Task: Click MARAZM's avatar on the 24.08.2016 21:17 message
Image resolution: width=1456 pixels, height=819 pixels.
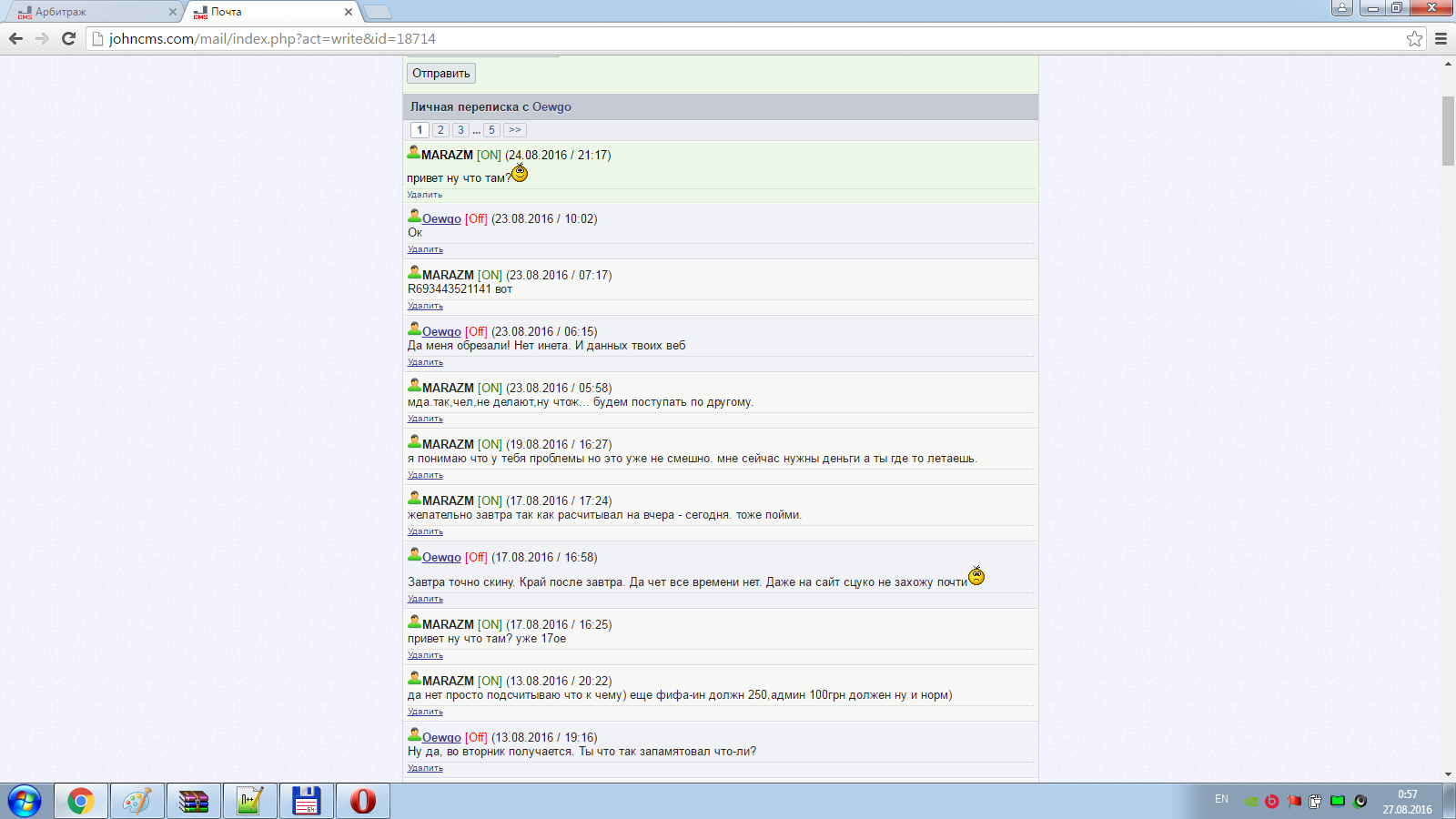Action: (x=413, y=153)
